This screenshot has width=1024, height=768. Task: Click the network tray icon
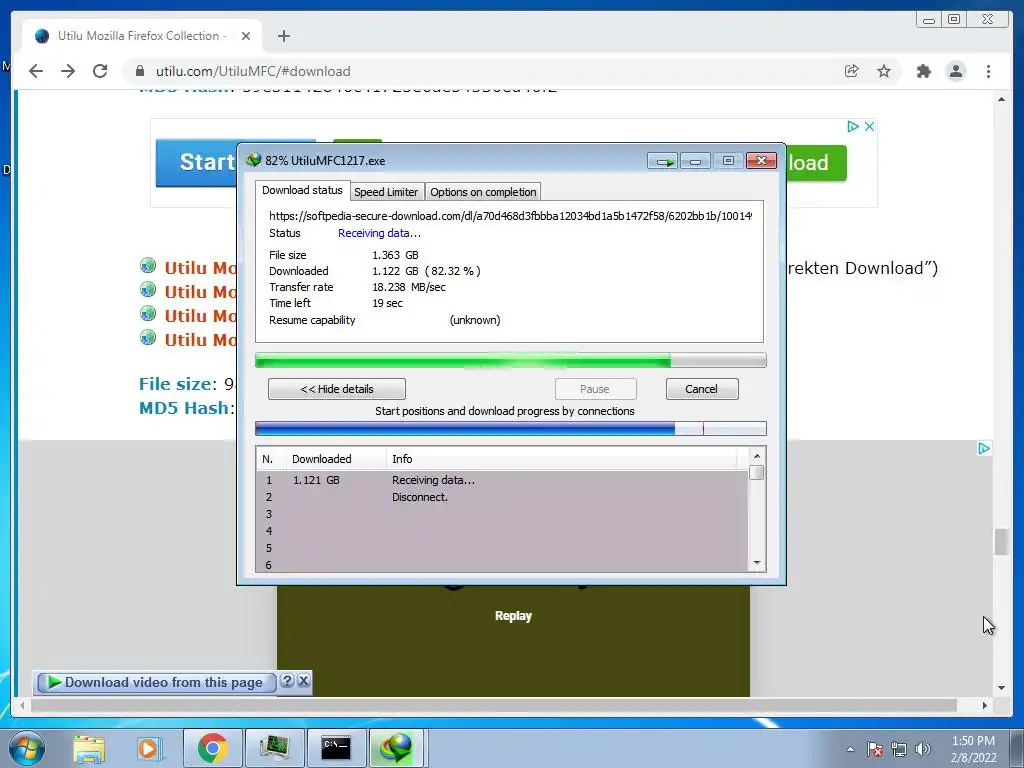(899, 749)
